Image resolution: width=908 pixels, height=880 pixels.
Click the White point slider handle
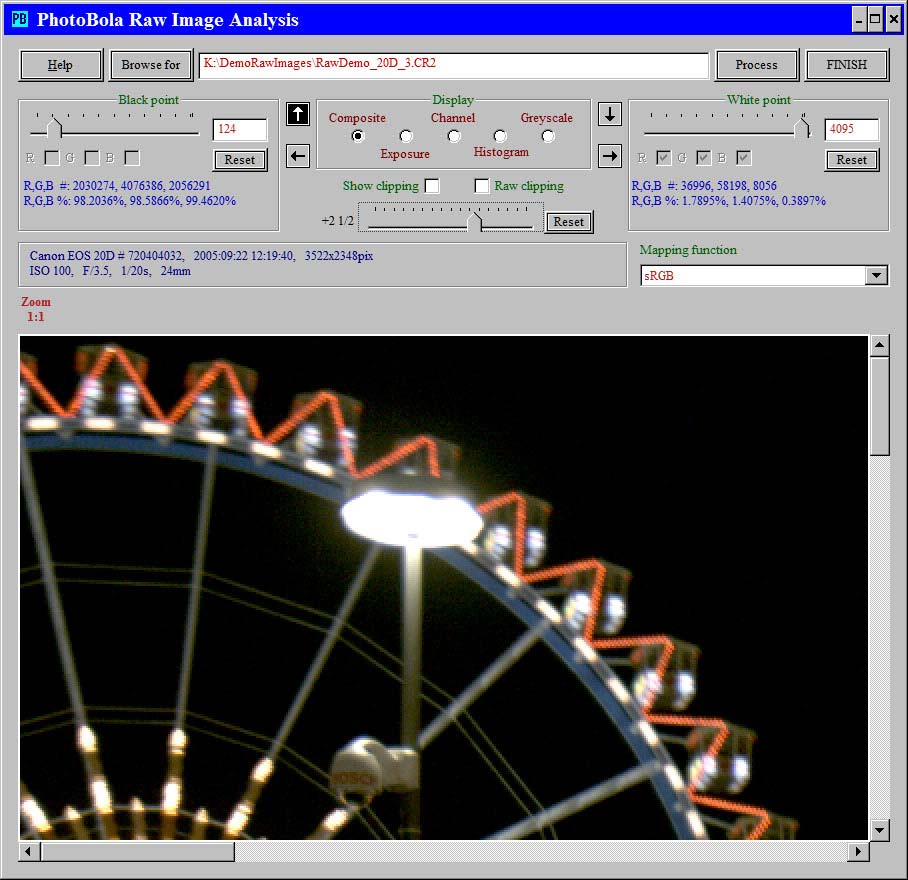(801, 128)
